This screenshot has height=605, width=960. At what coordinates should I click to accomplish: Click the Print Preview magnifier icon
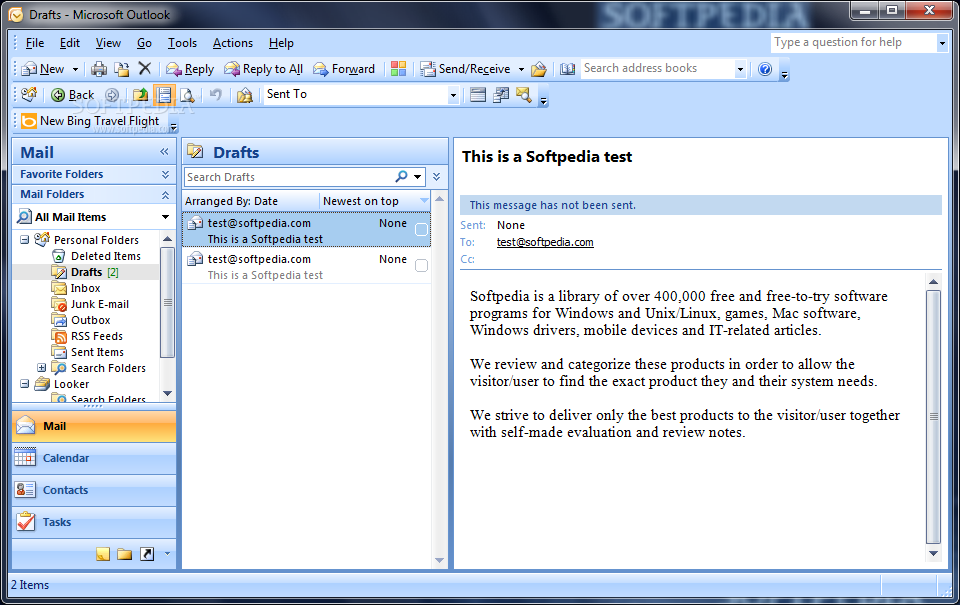pyautogui.click(x=187, y=95)
